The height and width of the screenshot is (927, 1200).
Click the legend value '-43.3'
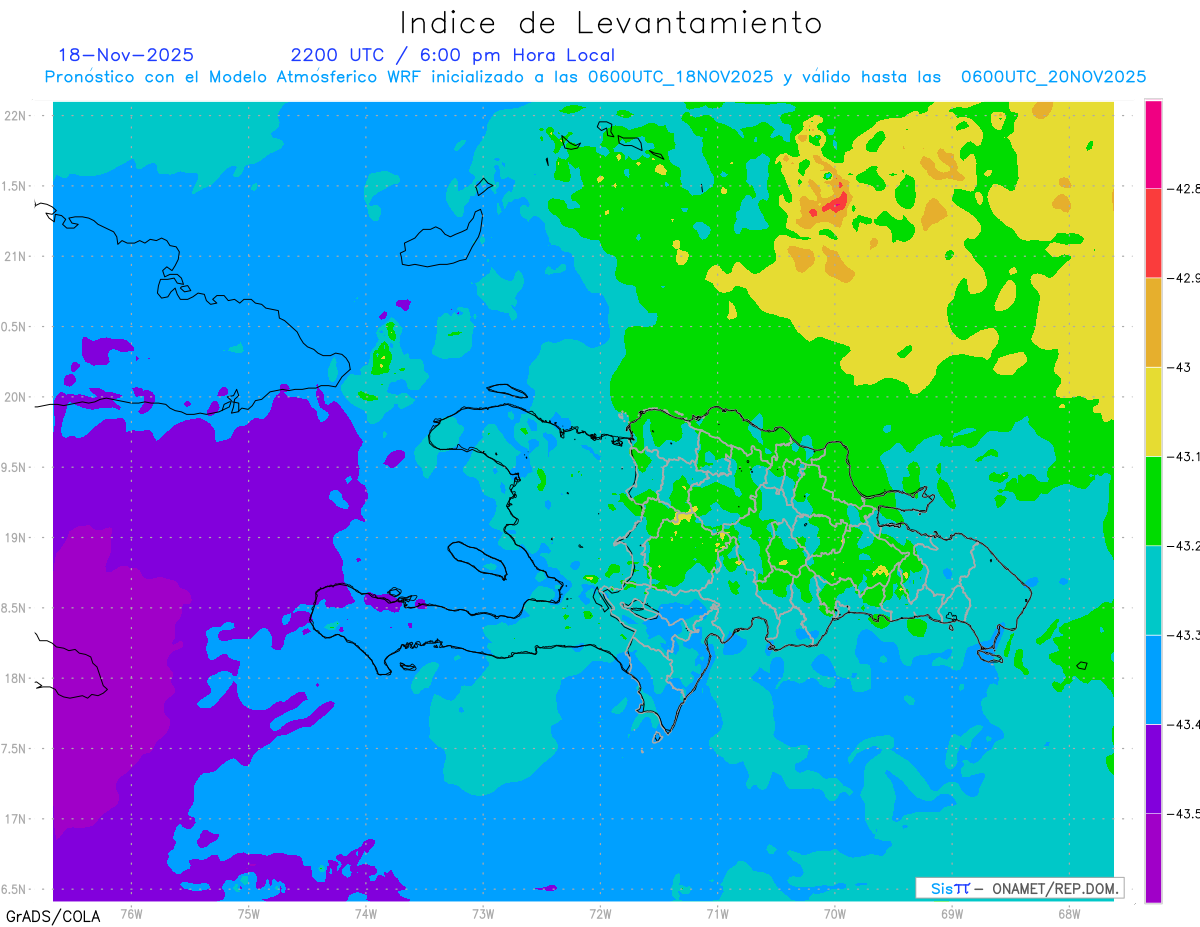tap(1183, 635)
